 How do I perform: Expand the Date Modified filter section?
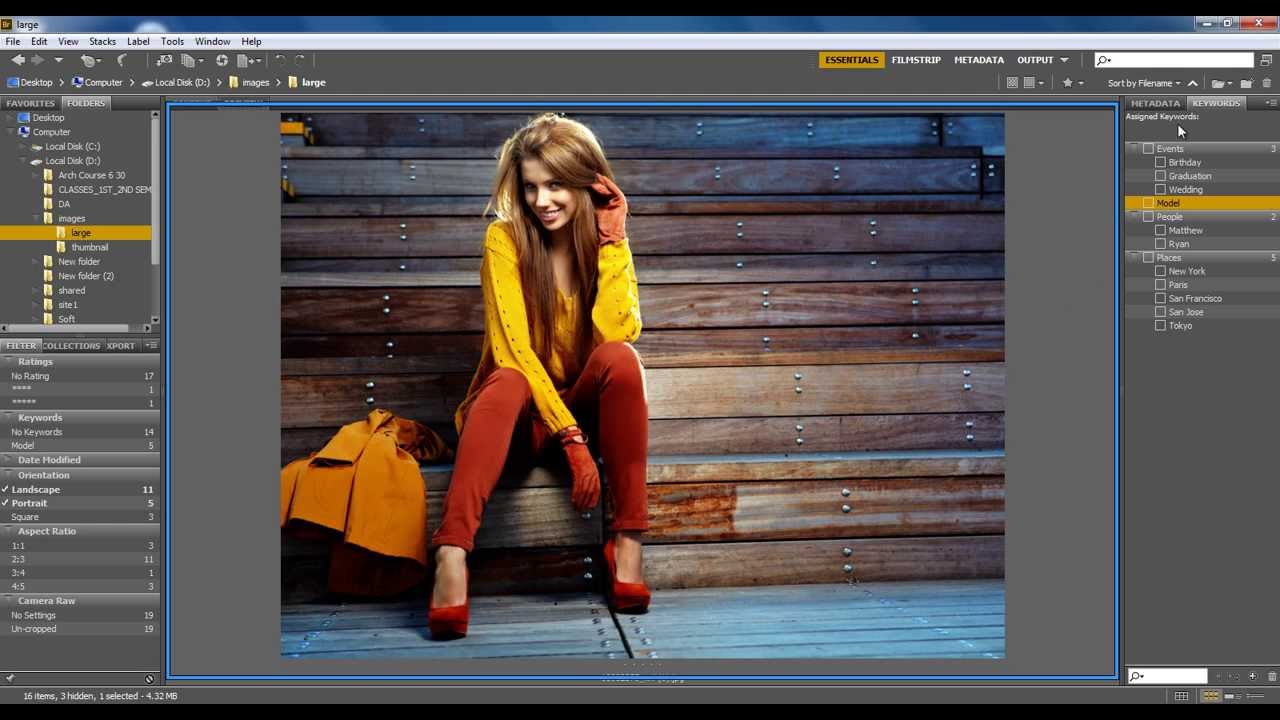[x=10, y=460]
